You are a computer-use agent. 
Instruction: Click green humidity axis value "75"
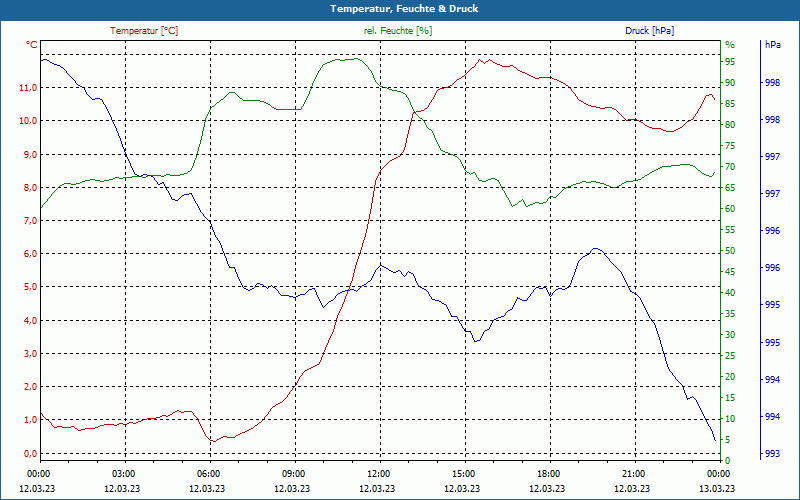click(x=730, y=146)
